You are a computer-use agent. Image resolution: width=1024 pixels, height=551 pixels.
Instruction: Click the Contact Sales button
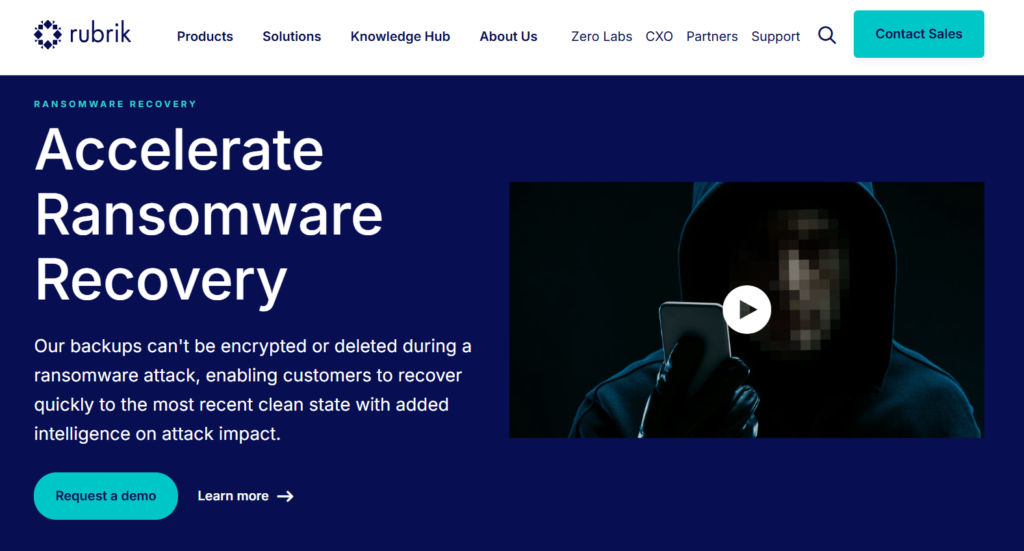[918, 34]
